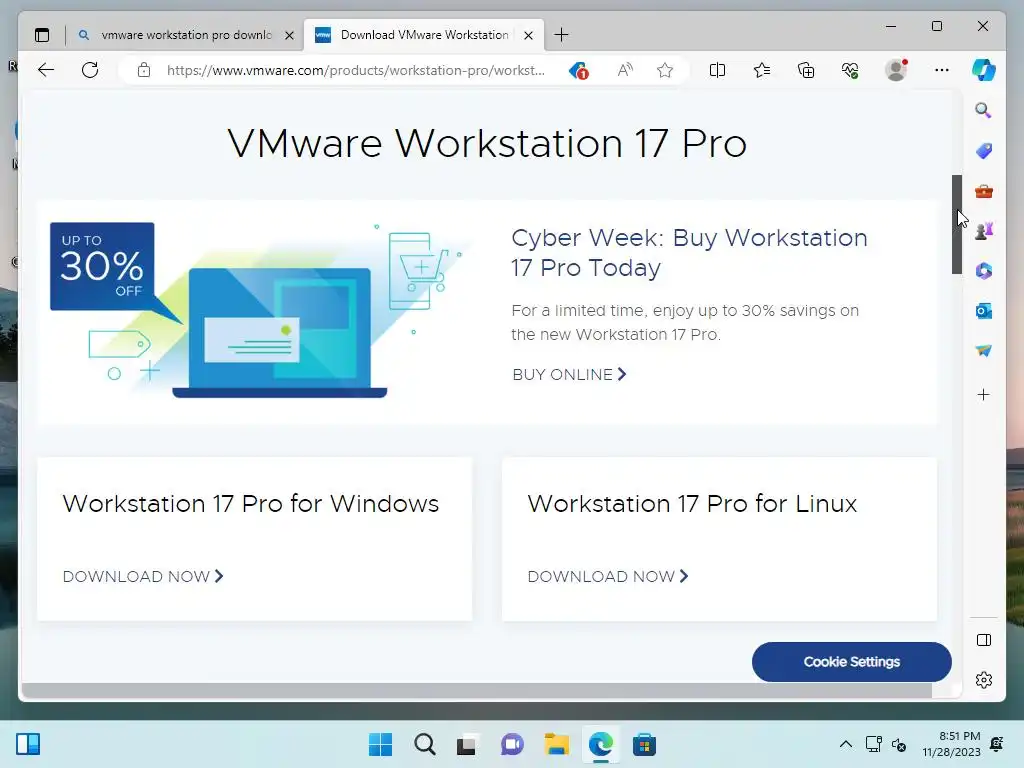The width and height of the screenshot is (1024, 768).
Task: Open the shopping price tag notification icon
Action: tap(579, 70)
